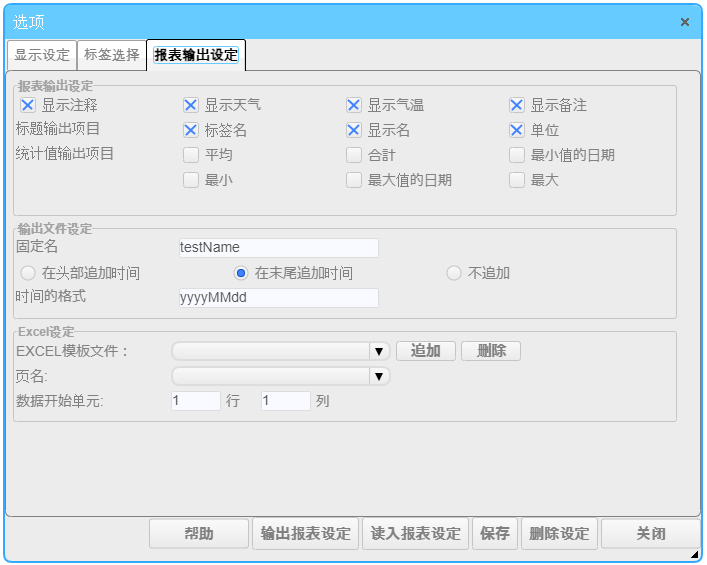Uncheck the 显示注释 checkbox
Viewport: 707px width, 565px height.
click(28, 105)
